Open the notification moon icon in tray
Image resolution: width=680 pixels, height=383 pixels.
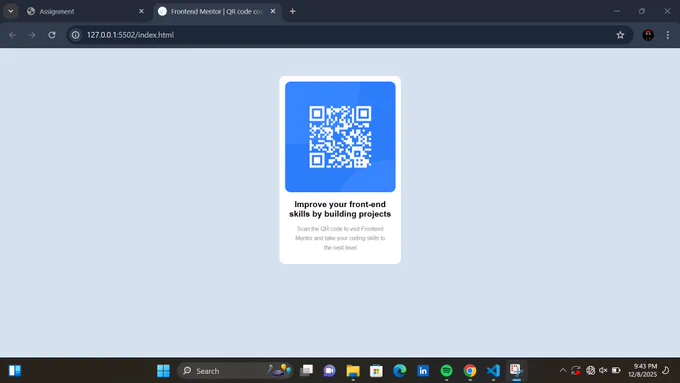pyautogui.click(x=666, y=370)
